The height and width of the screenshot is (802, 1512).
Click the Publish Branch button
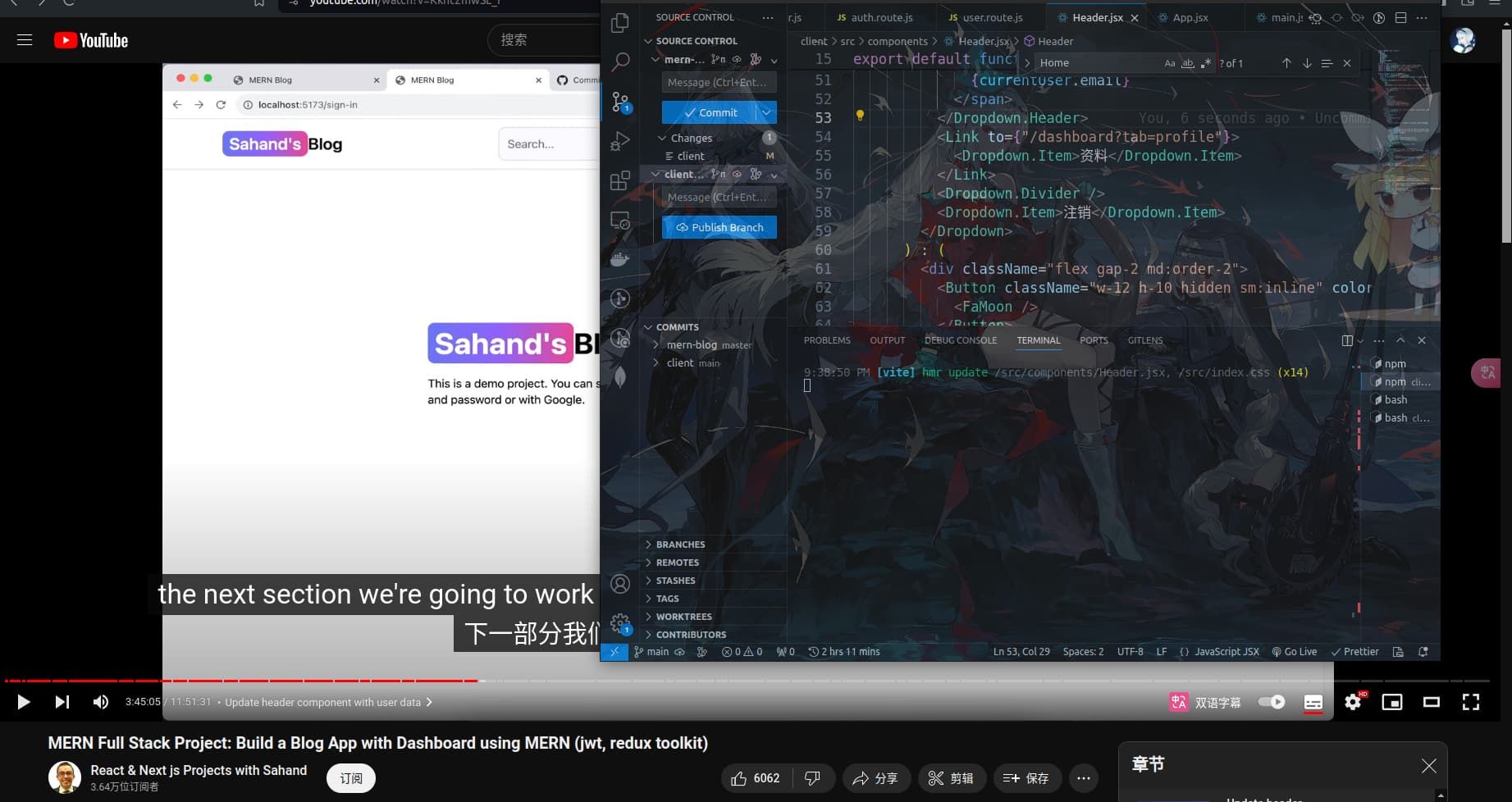coord(719,227)
